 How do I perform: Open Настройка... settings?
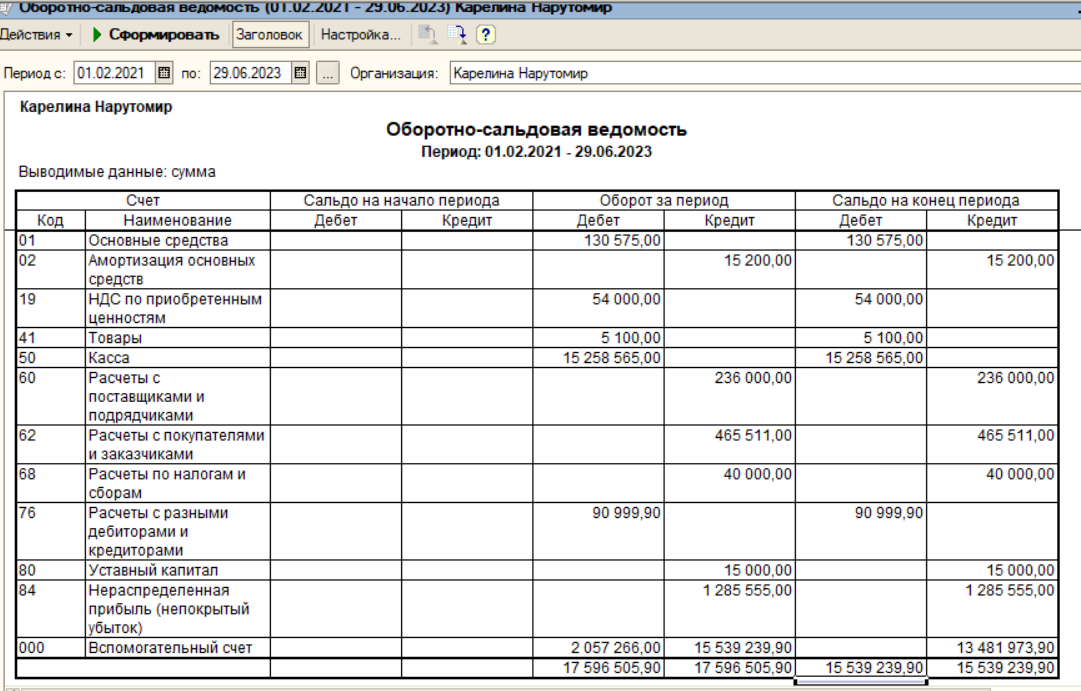(x=360, y=34)
